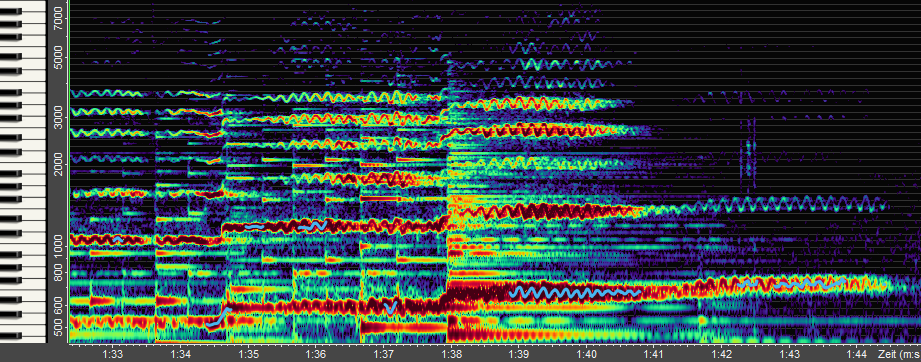
Task: Select the 1:34 time axis marker
Action: (x=180, y=355)
